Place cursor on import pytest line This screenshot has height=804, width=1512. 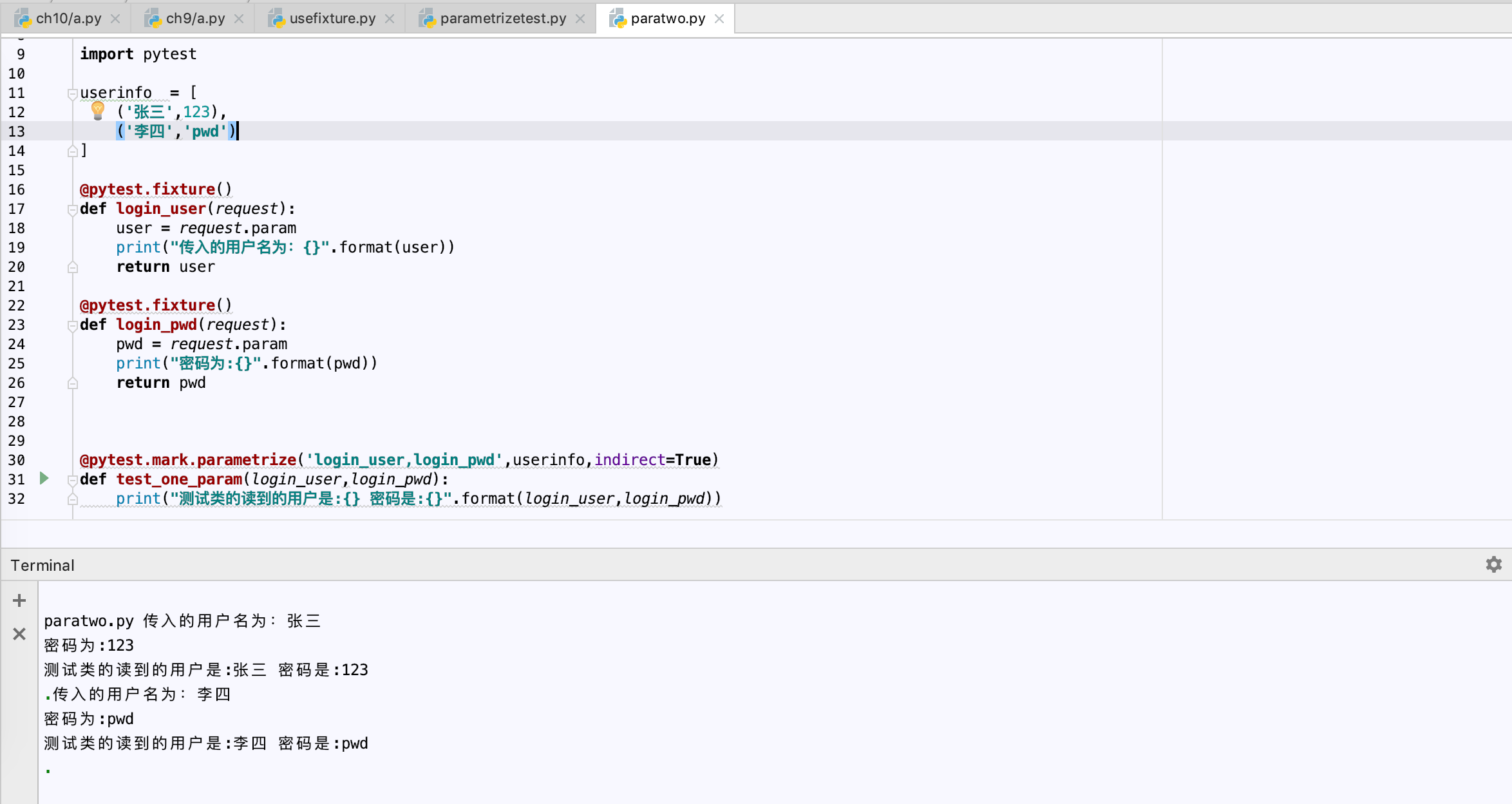tap(138, 54)
